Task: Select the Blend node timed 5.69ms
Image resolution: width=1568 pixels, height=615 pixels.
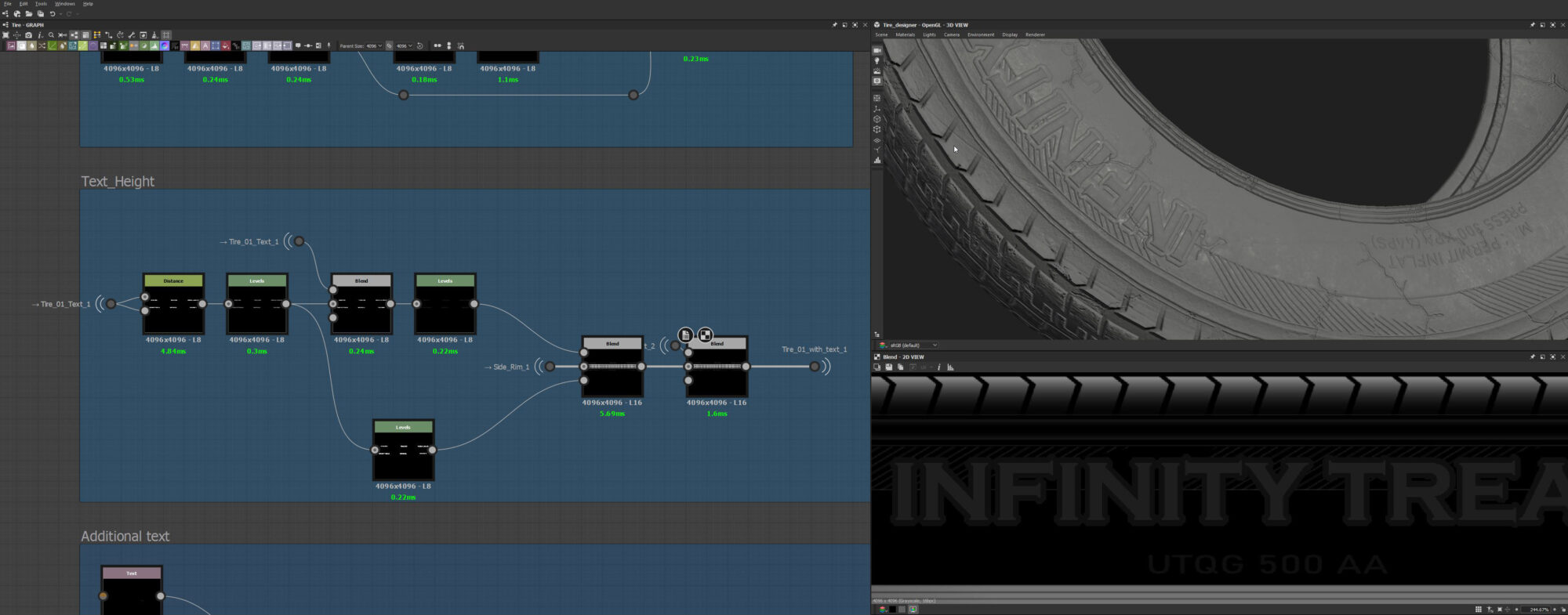Action: point(612,366)
